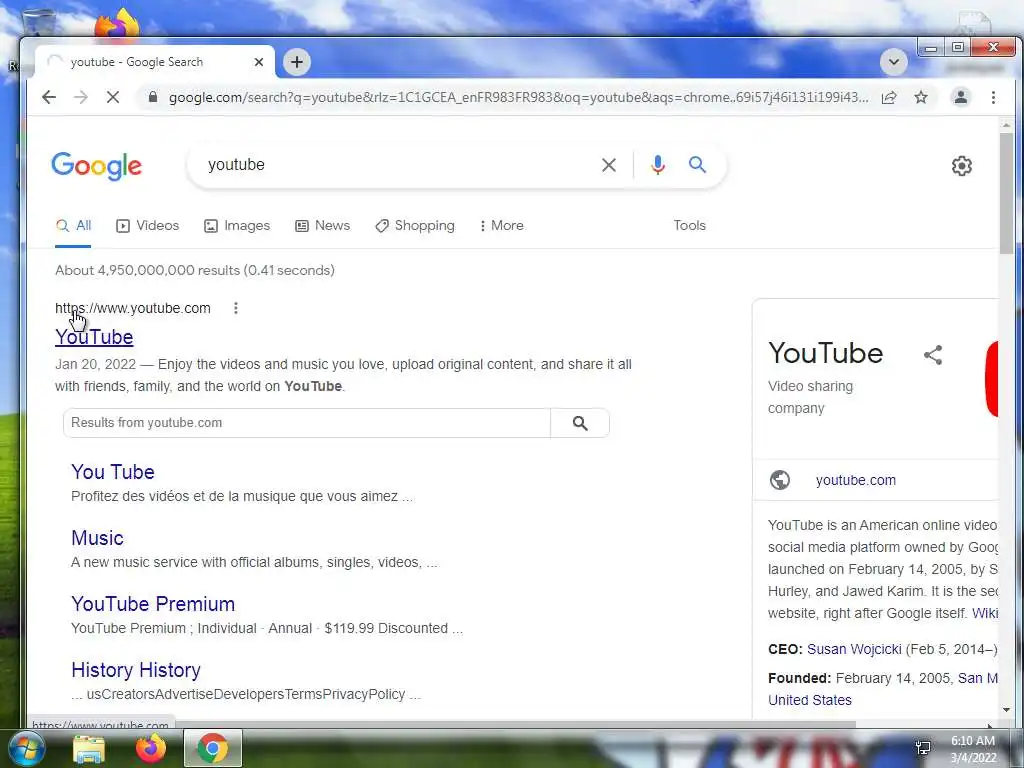Switch to the Shopping tab
Viewport: 1024px width, 768px height.
click(x=415, y=225)
